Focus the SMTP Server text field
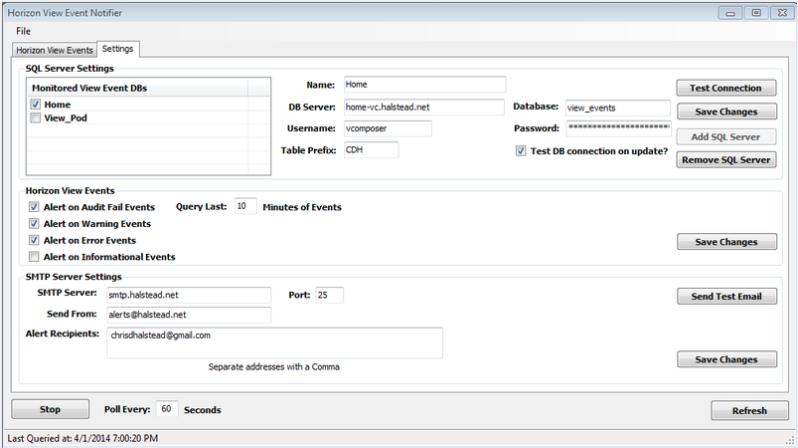 (188, 295)
